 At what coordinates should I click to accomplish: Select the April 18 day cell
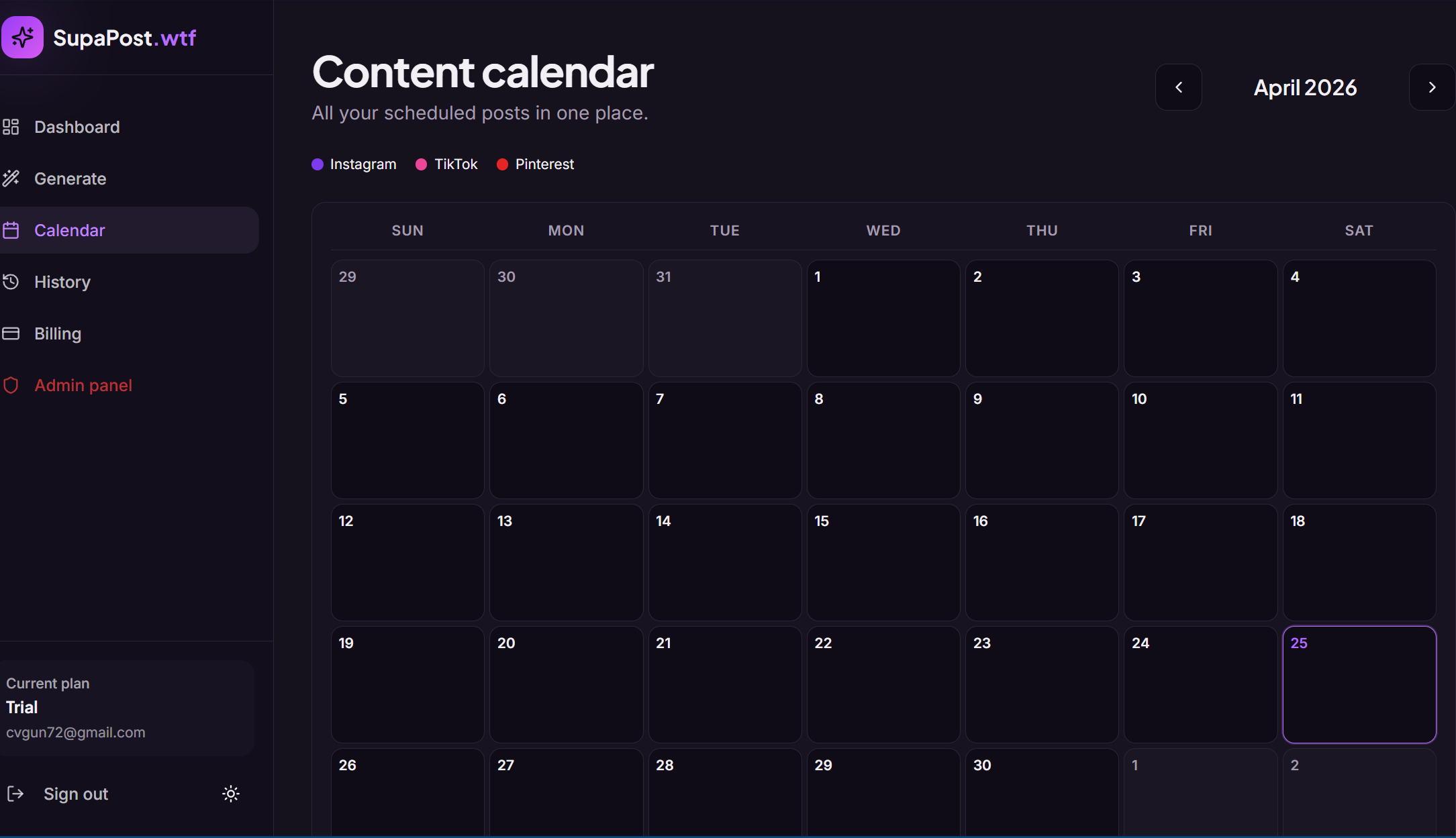(1359, 562)
